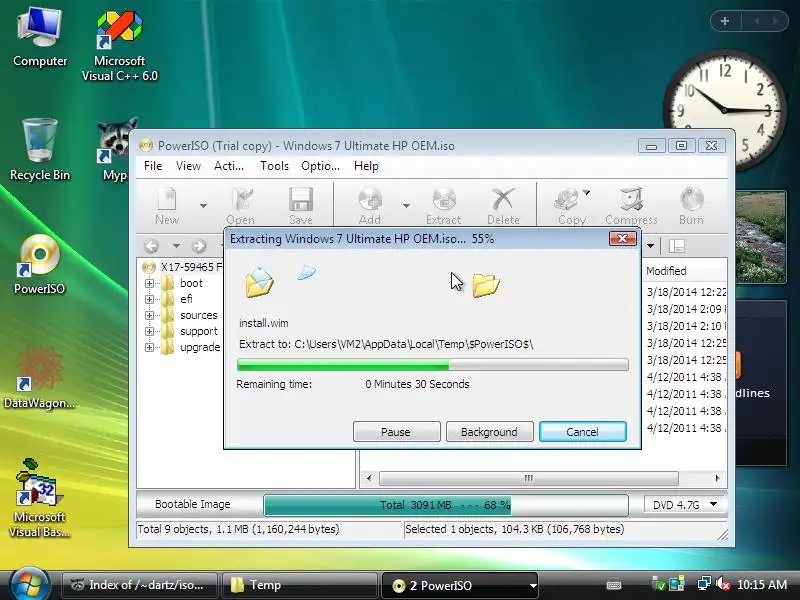Open the Add button dropdown arrow

(406, 206)
